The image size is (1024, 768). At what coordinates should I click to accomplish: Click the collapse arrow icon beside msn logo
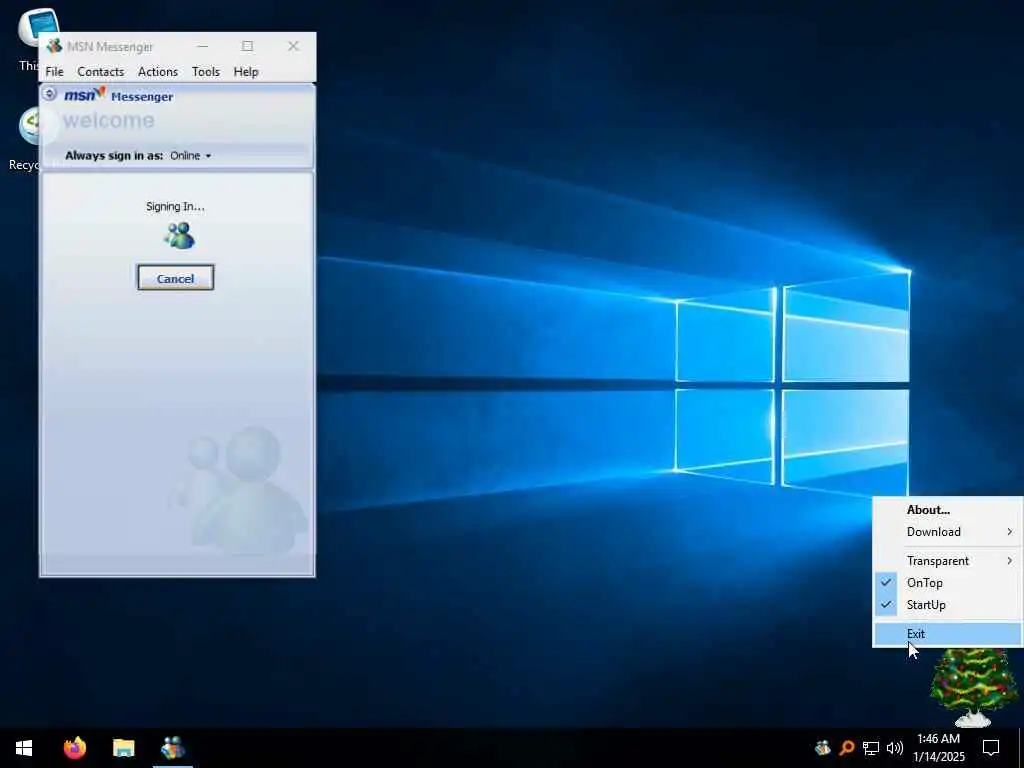[x=50, y=93]
